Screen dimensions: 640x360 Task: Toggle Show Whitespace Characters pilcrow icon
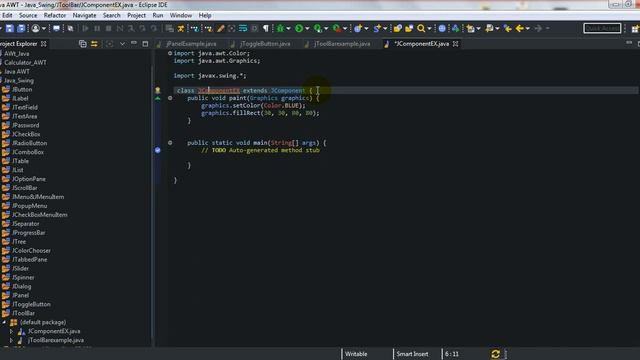click(266, 28)
